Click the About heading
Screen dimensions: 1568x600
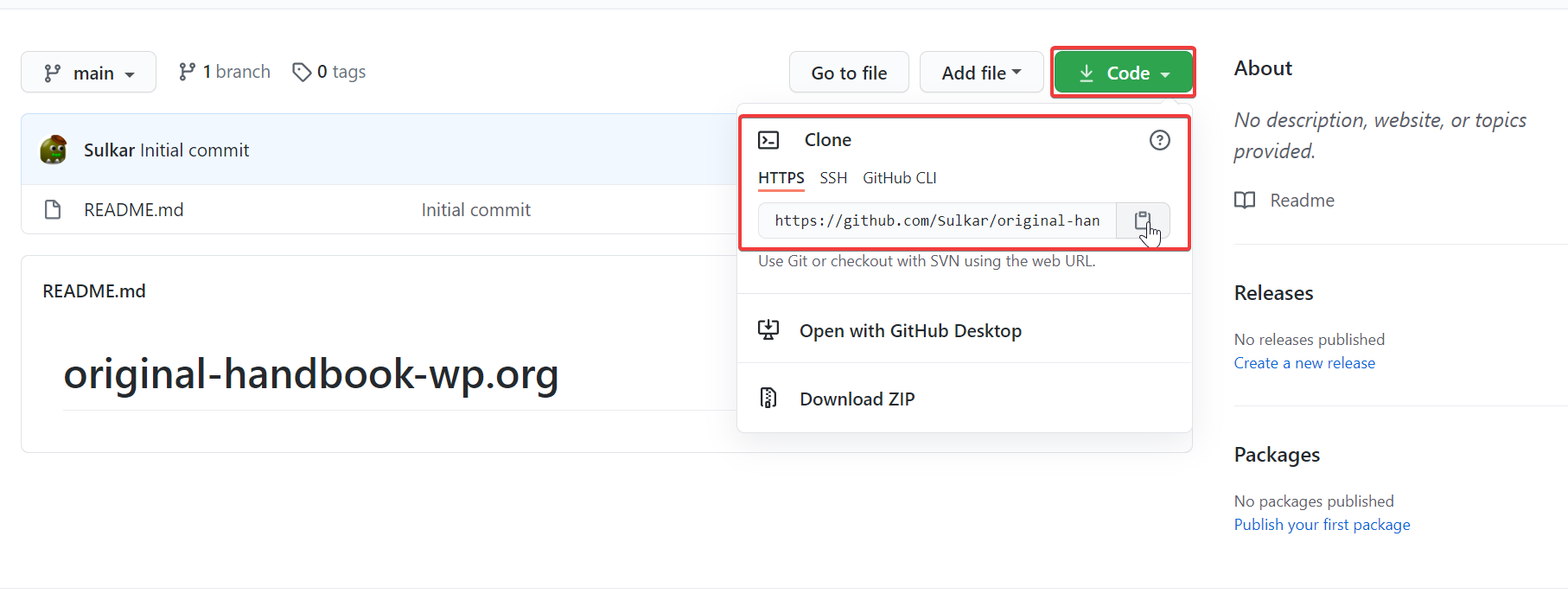1263,68
